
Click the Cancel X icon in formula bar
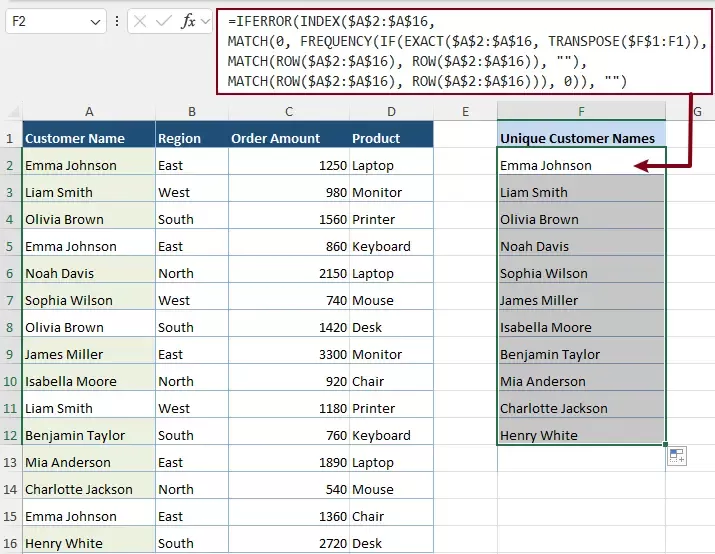point(140,21)
